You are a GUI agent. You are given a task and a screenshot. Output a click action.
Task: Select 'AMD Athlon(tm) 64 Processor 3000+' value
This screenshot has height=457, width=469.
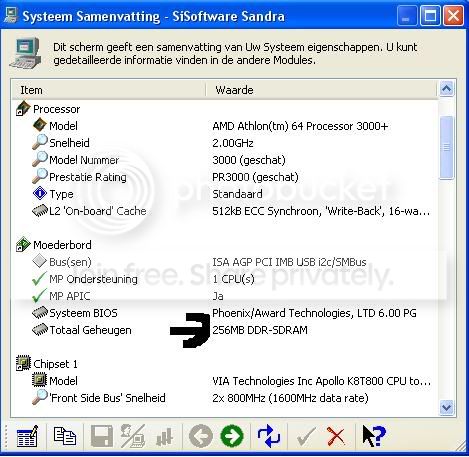300,126
